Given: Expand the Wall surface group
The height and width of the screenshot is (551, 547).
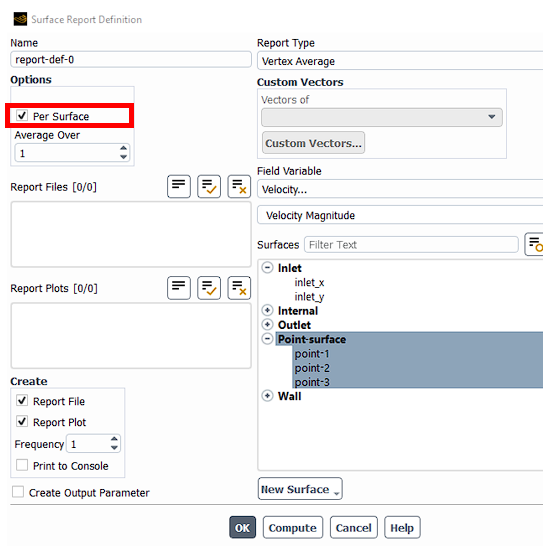Looking at the screenshot, I should pos(267,396).
